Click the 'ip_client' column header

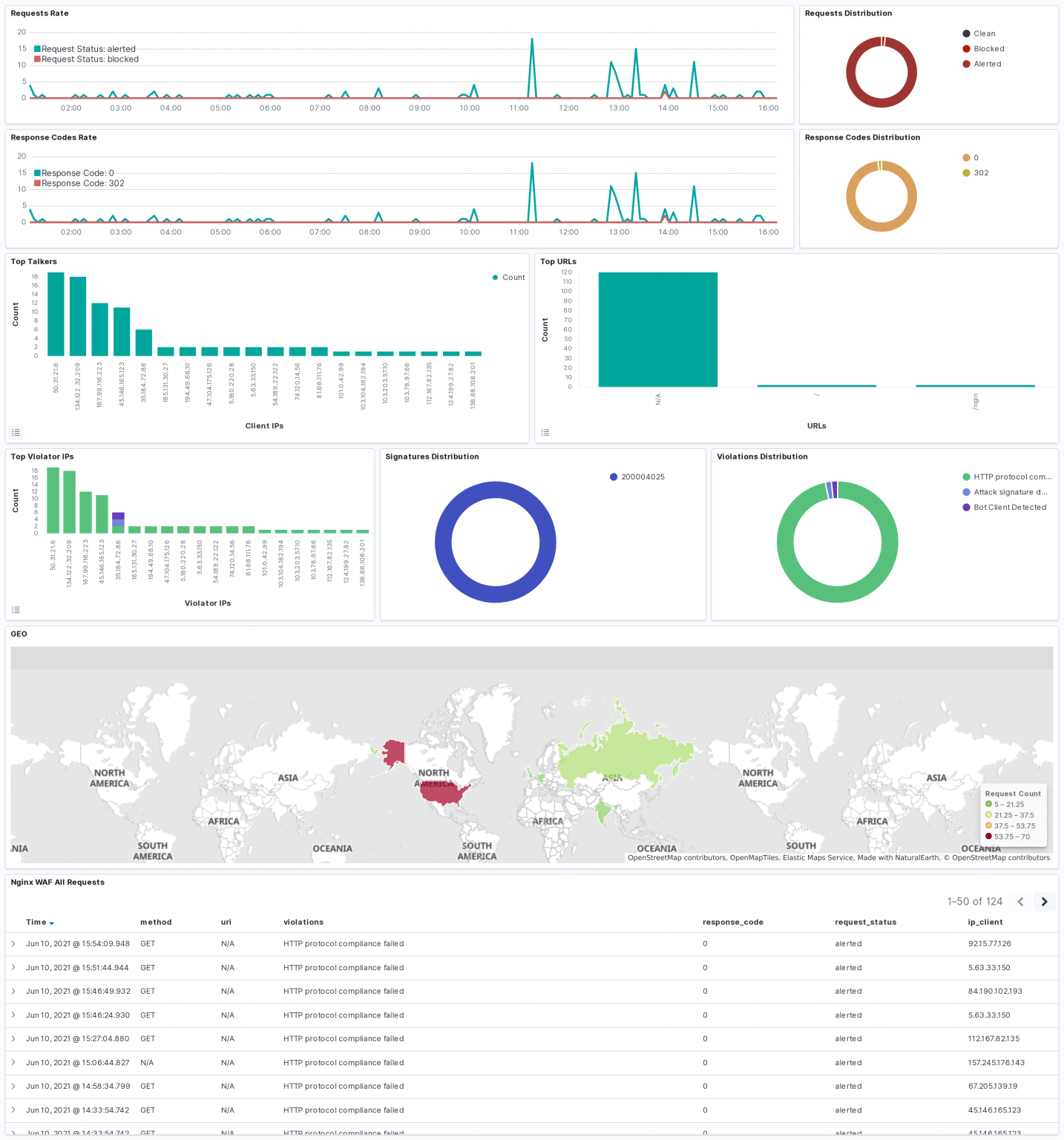click(985, 923)
